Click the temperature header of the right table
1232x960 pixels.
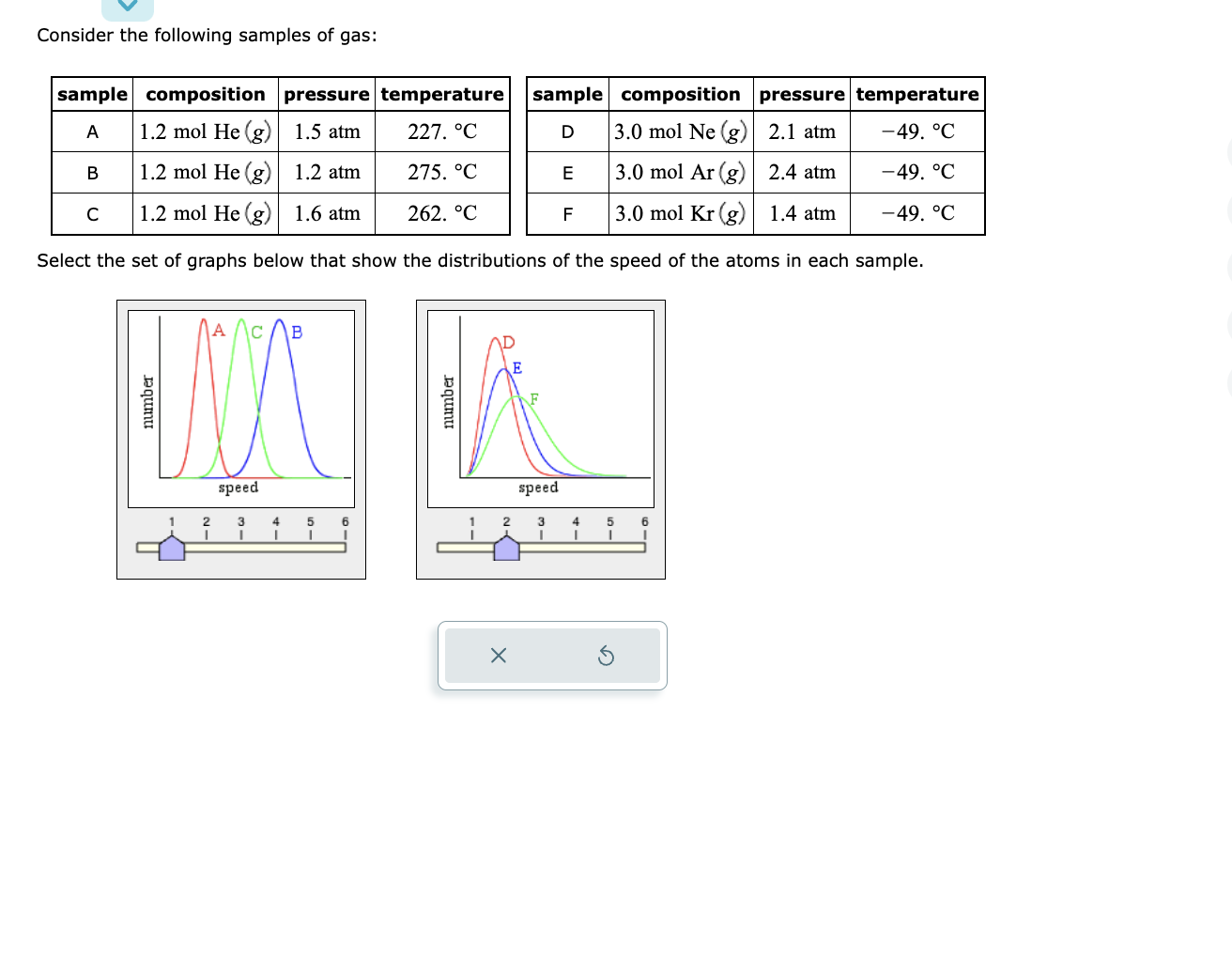(x=916, y=94)
